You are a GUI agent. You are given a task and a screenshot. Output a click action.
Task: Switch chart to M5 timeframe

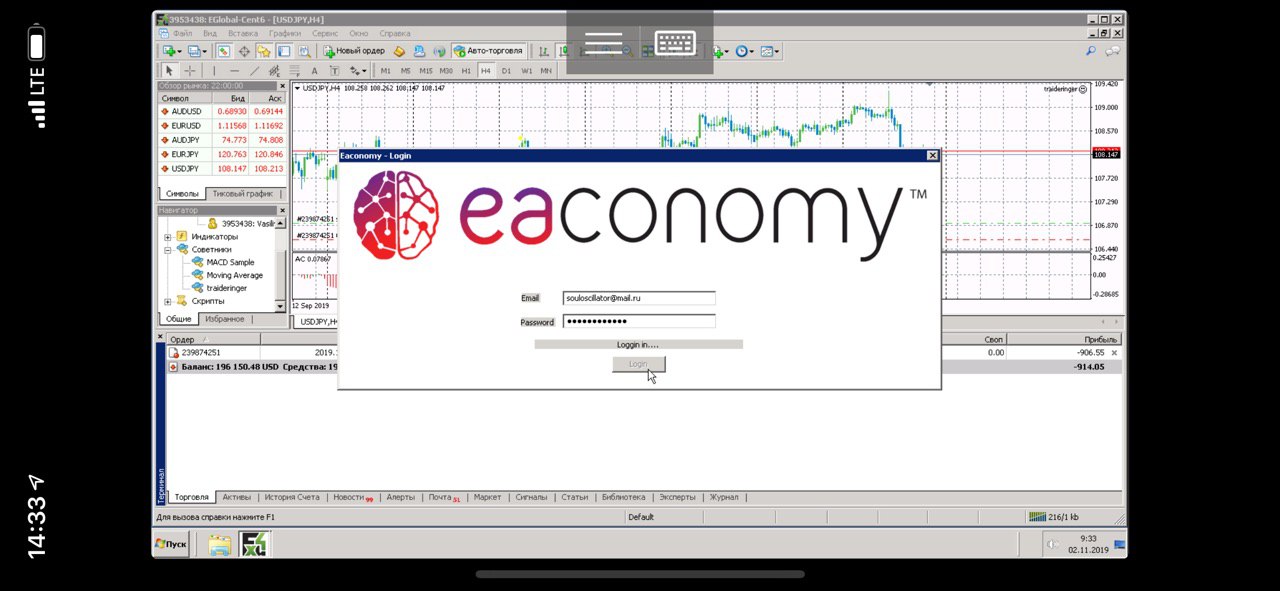(x=405, y=71)
